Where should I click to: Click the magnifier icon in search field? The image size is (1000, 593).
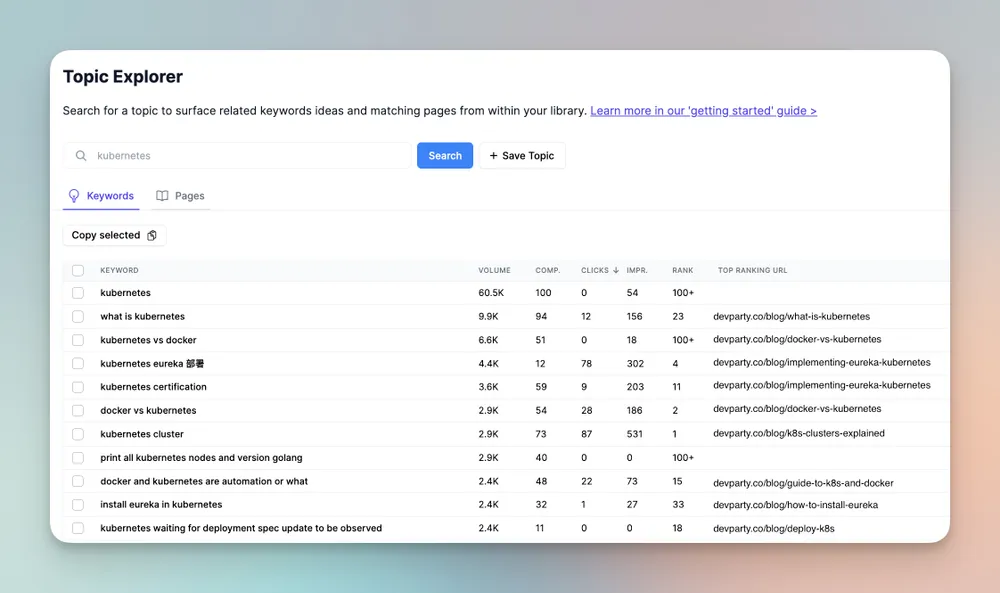pos(81,156)
